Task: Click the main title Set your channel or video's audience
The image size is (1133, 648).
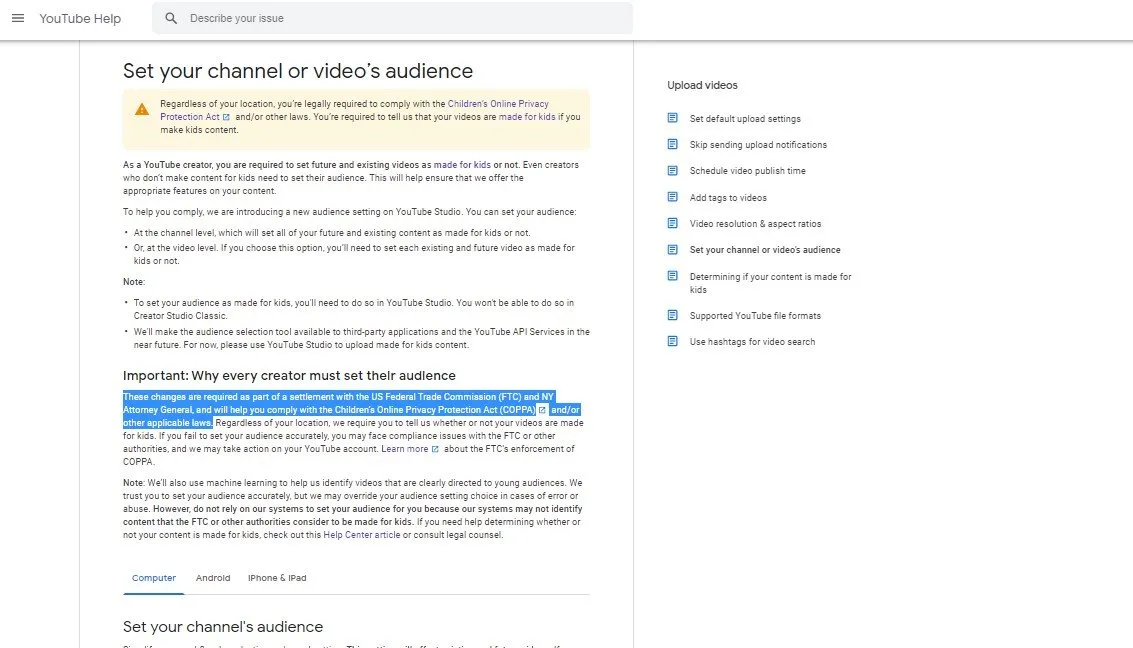Action: coord(298,71)
